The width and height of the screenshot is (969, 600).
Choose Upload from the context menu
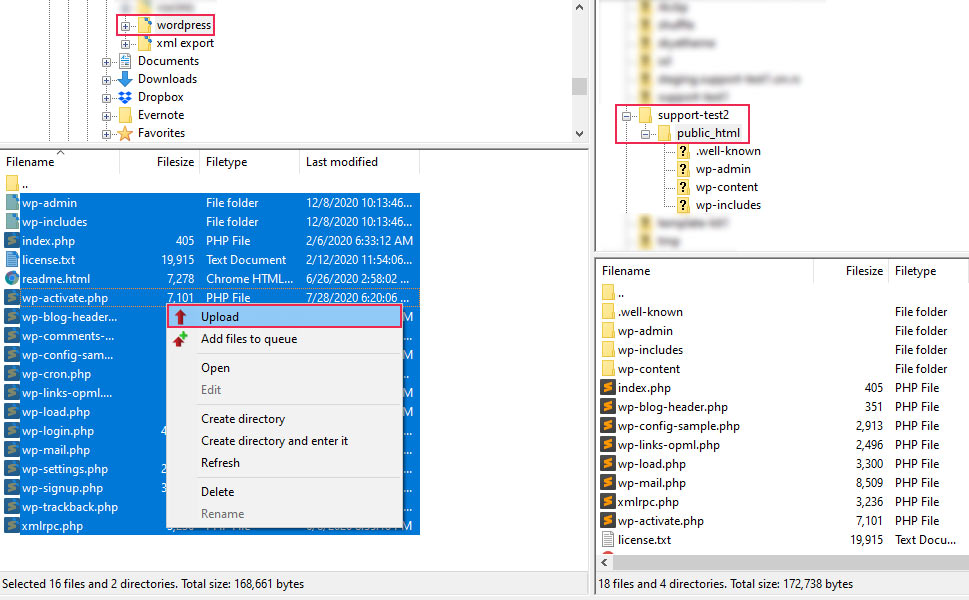284,316
